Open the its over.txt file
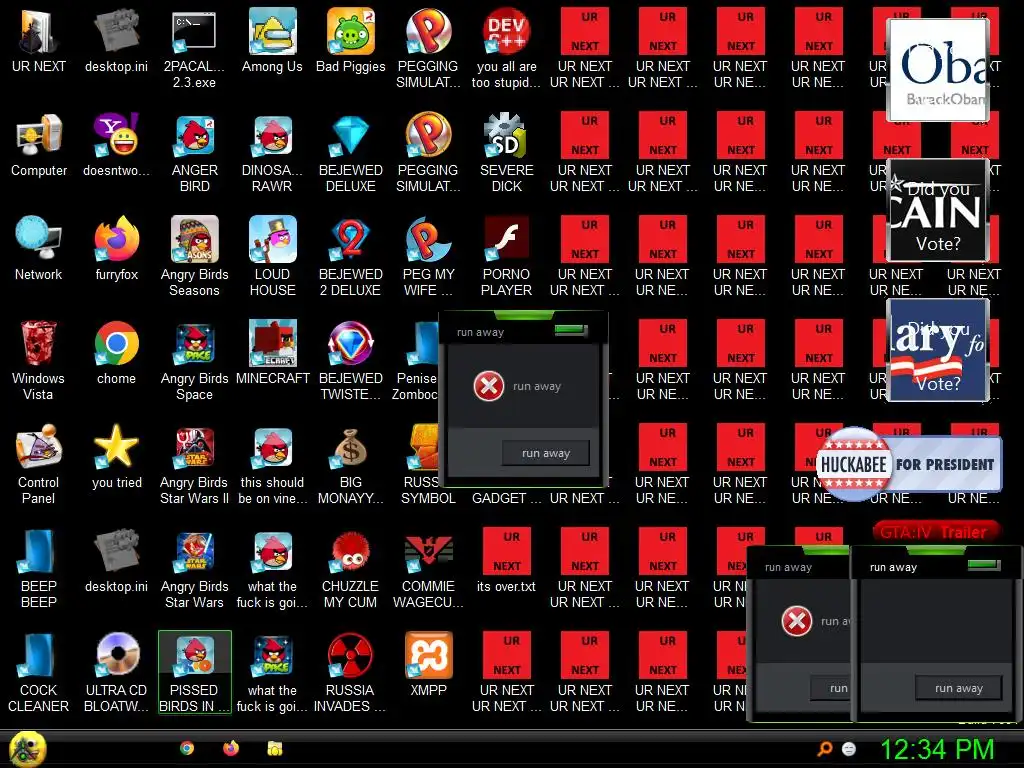The image size is (1024, 768). click(x=507, y=560)
